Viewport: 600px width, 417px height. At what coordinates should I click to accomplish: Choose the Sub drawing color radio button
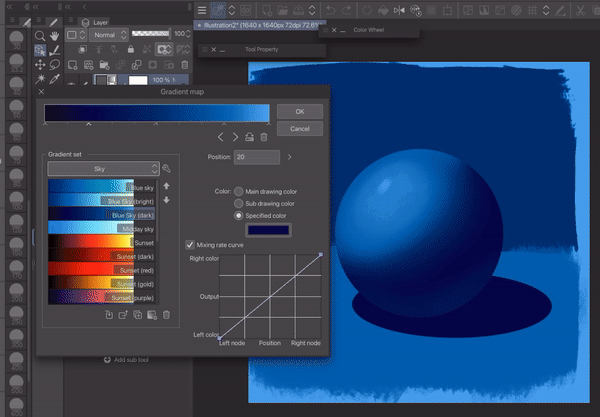238,202
